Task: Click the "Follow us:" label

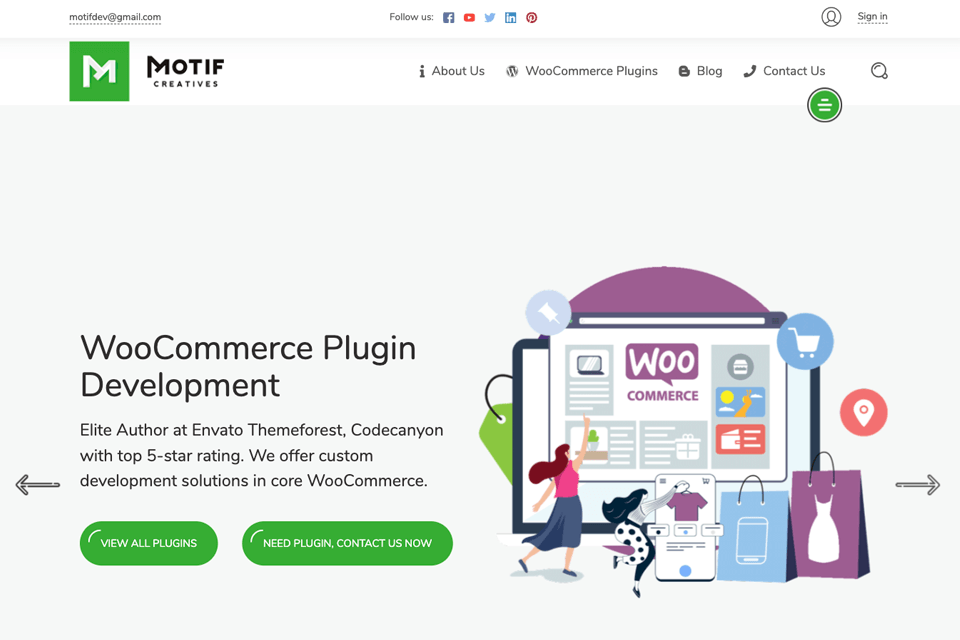Action: [x=411, y=17]
